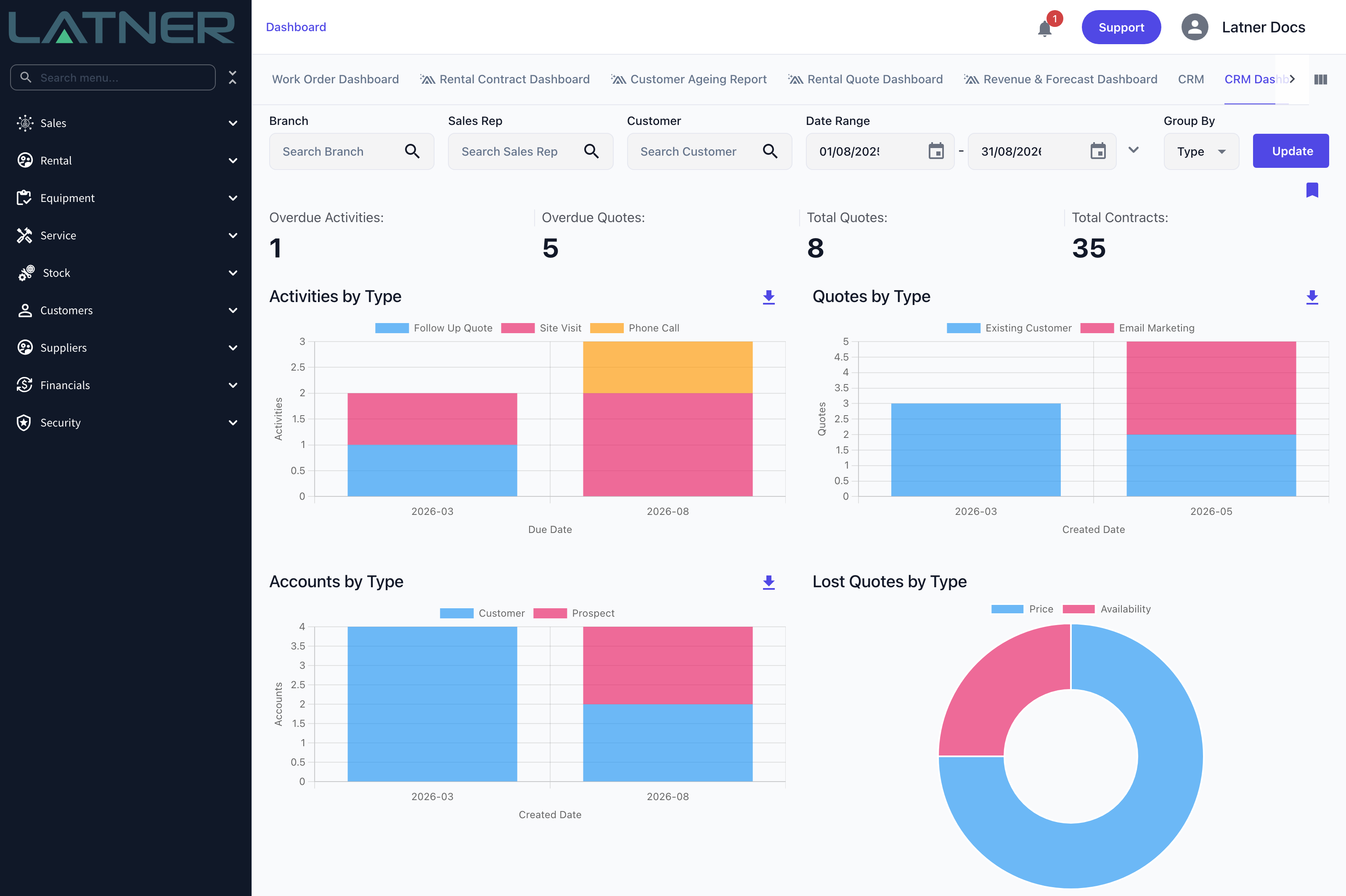1346x896 pixels.
Task: Click the Branch search magnifier icon
Action: (x=412, y=151)
